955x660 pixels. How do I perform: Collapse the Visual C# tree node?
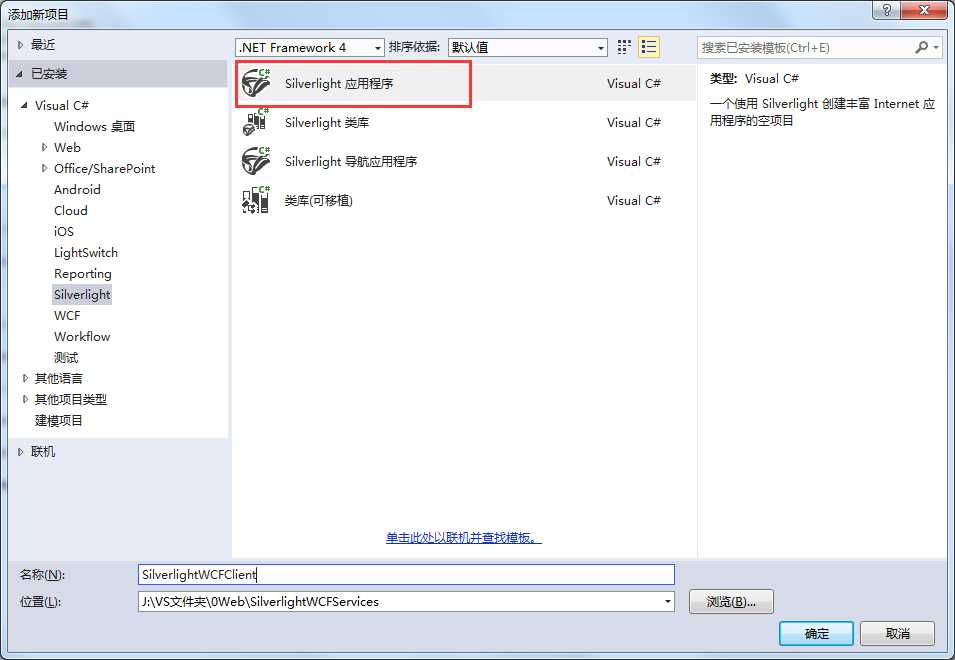click(x=24, y=105)
